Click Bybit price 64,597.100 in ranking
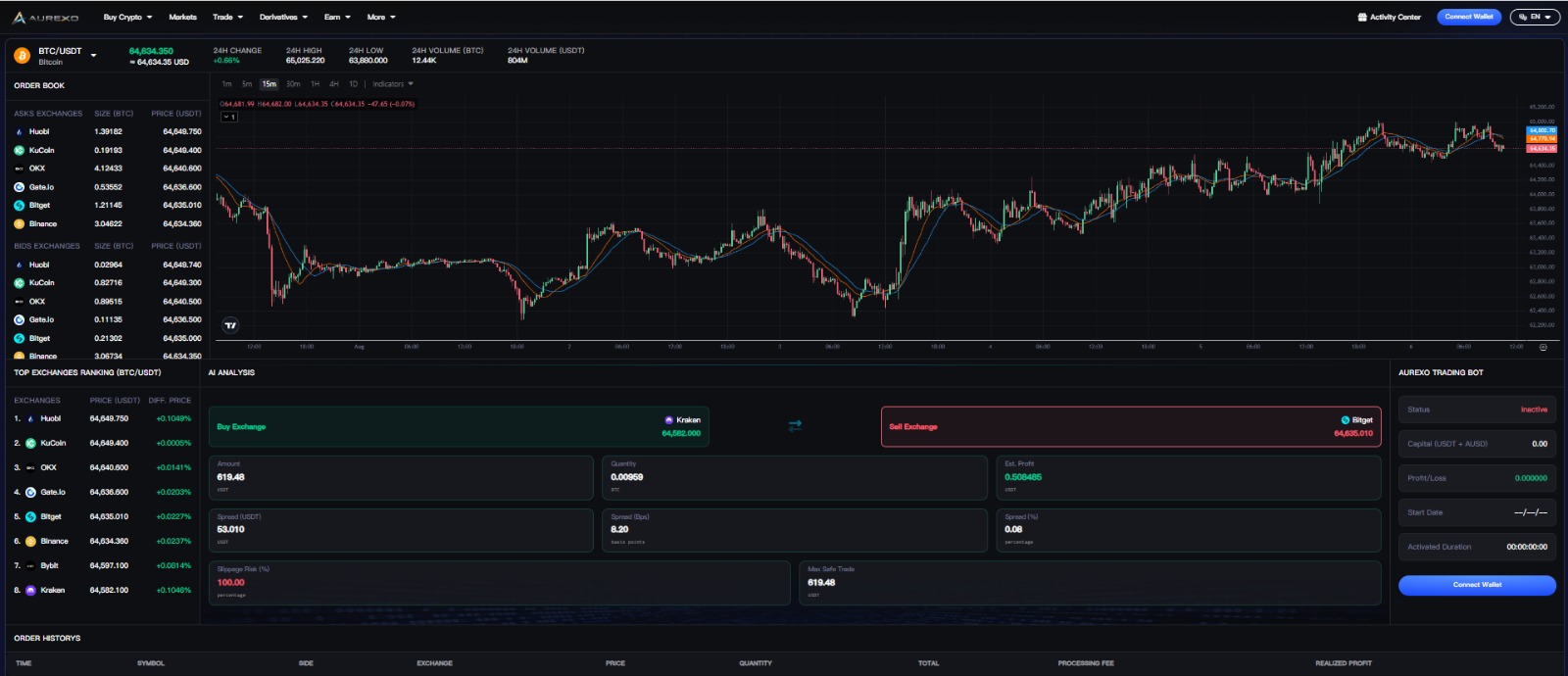 tap(109, 565)
